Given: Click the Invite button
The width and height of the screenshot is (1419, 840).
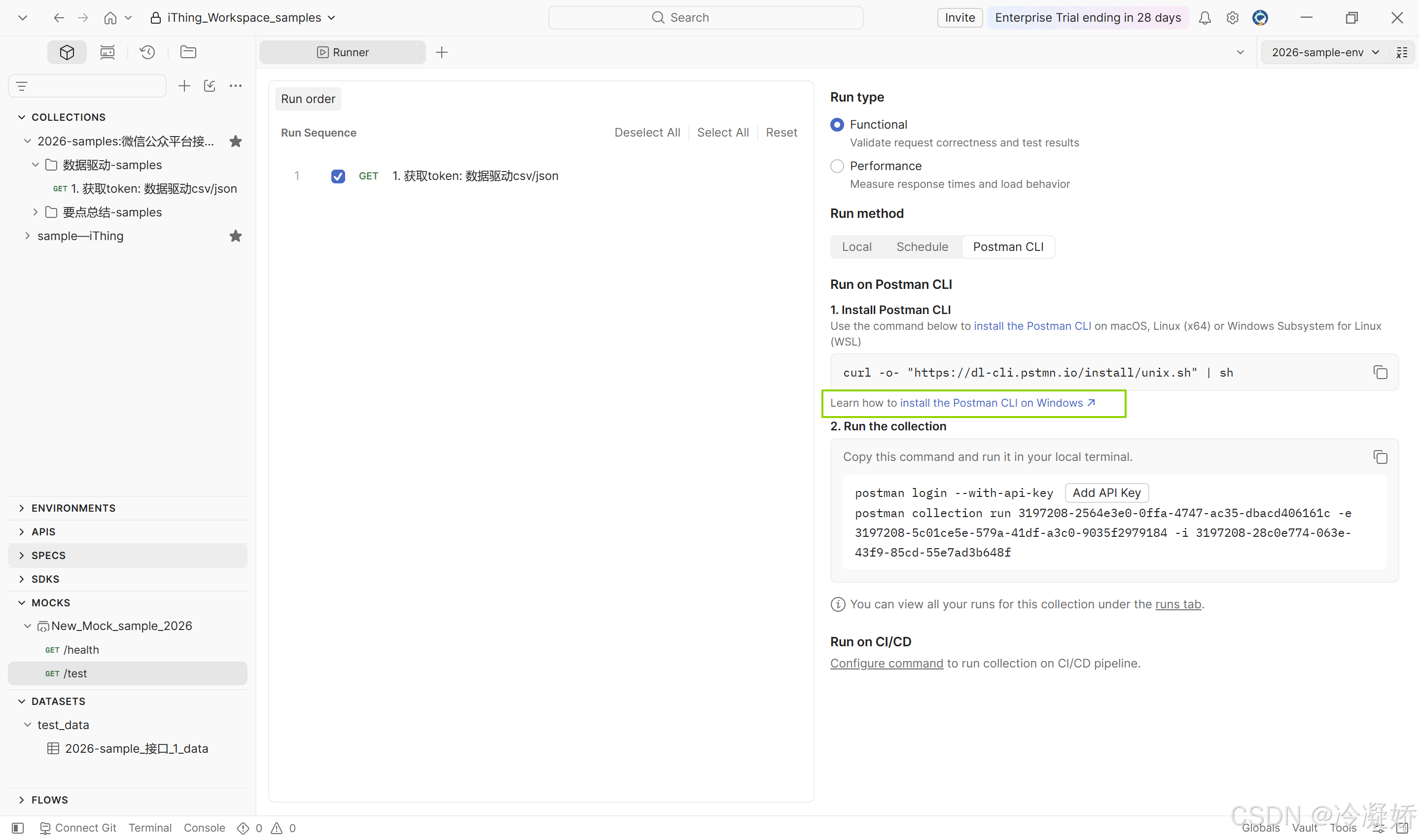Looking at the screenshot, I should tap(960, 18).
